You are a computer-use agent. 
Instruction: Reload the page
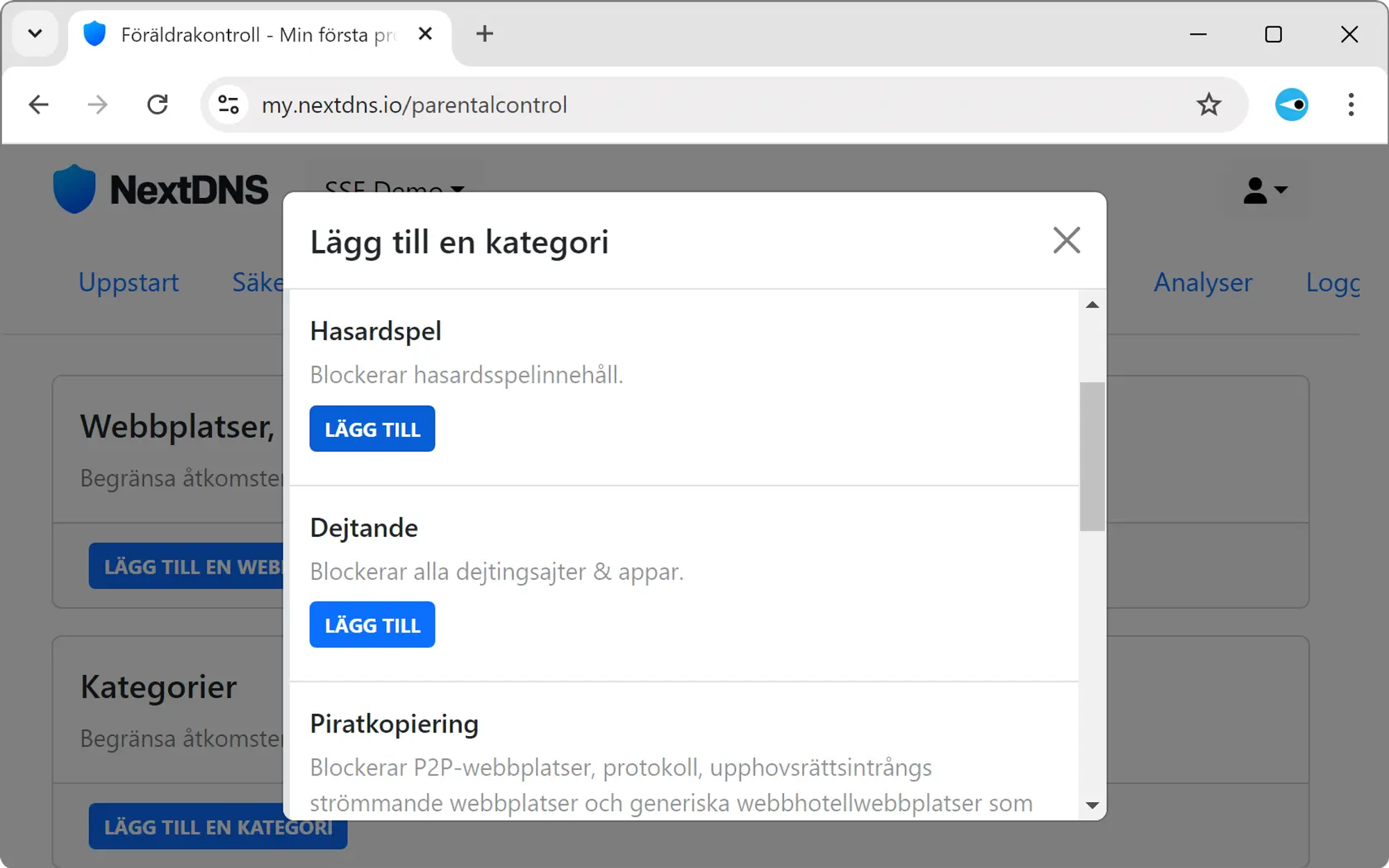tap(158, 105)
